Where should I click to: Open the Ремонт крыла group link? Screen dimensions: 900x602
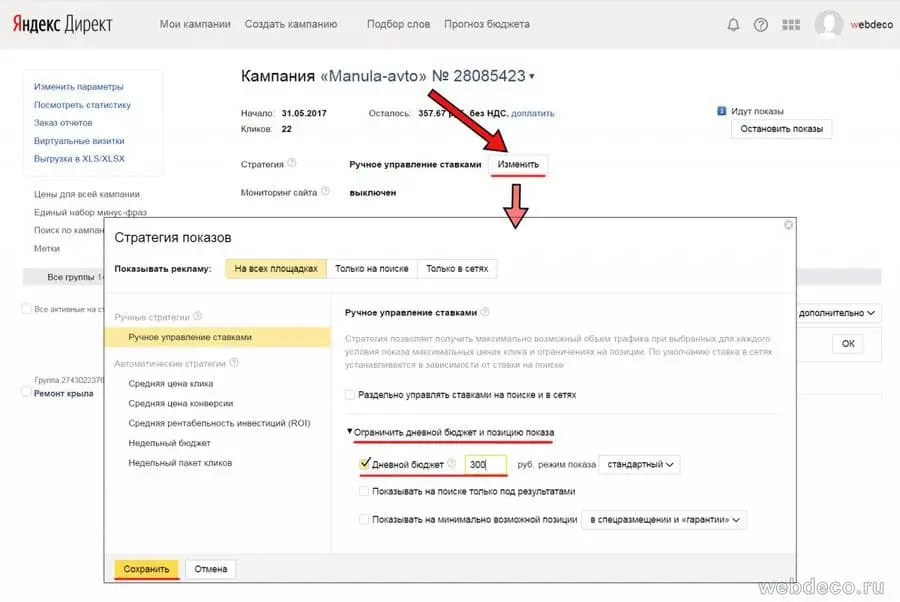point(63,393)
